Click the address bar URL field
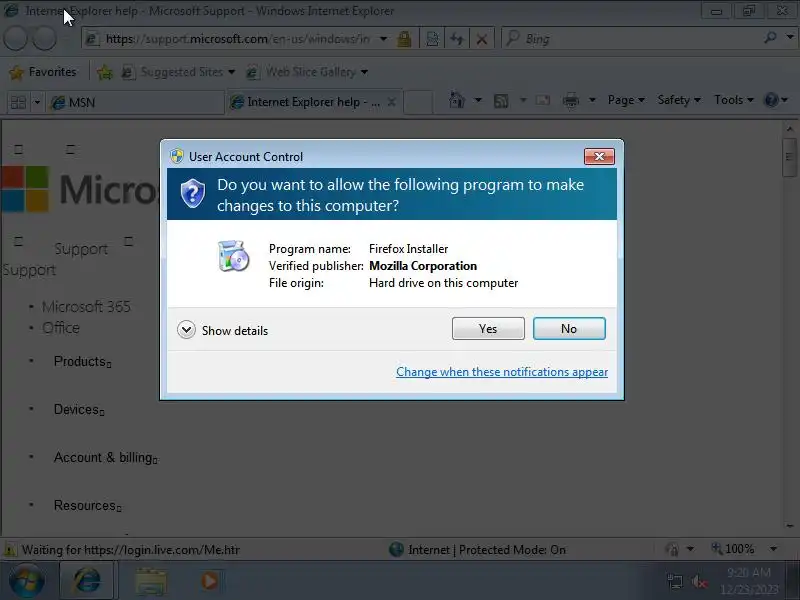 [236, 39]
